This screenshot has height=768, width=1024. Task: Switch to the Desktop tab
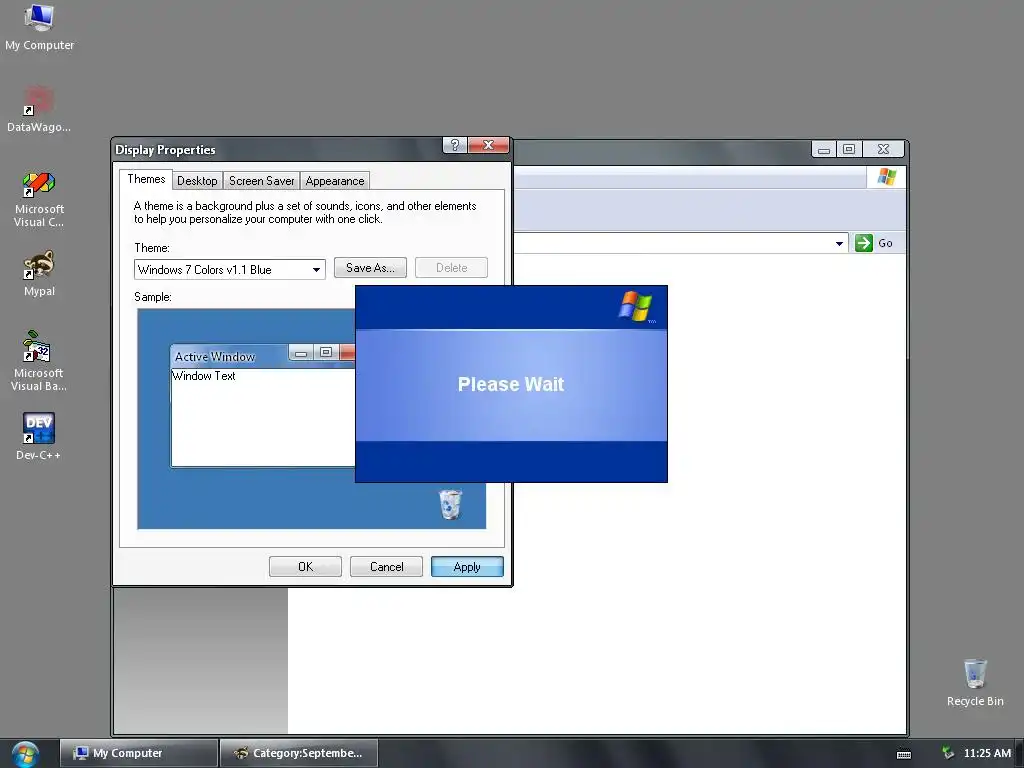coord(197,181)
